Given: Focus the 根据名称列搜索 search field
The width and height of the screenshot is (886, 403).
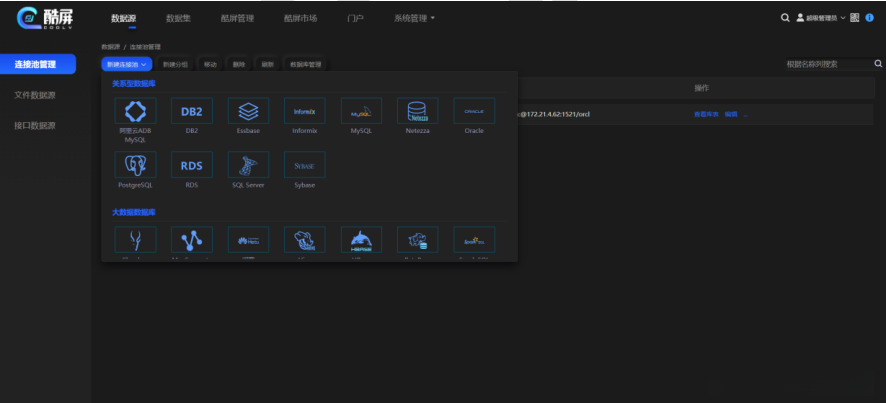Looking at the screenshot, I should tap(828, 64).
